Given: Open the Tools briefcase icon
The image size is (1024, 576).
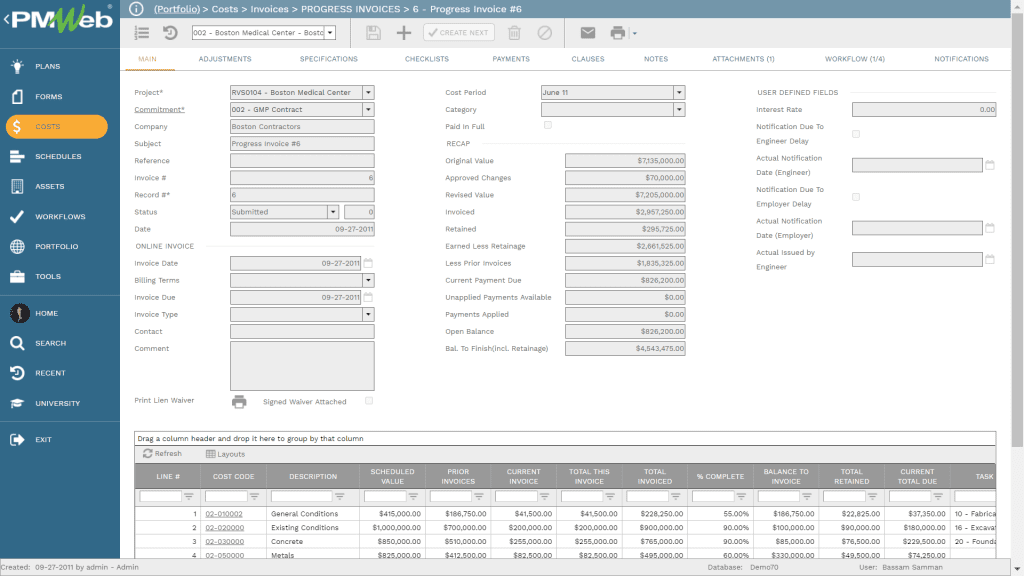Looking at the screenshot, I should click(17, 277).
